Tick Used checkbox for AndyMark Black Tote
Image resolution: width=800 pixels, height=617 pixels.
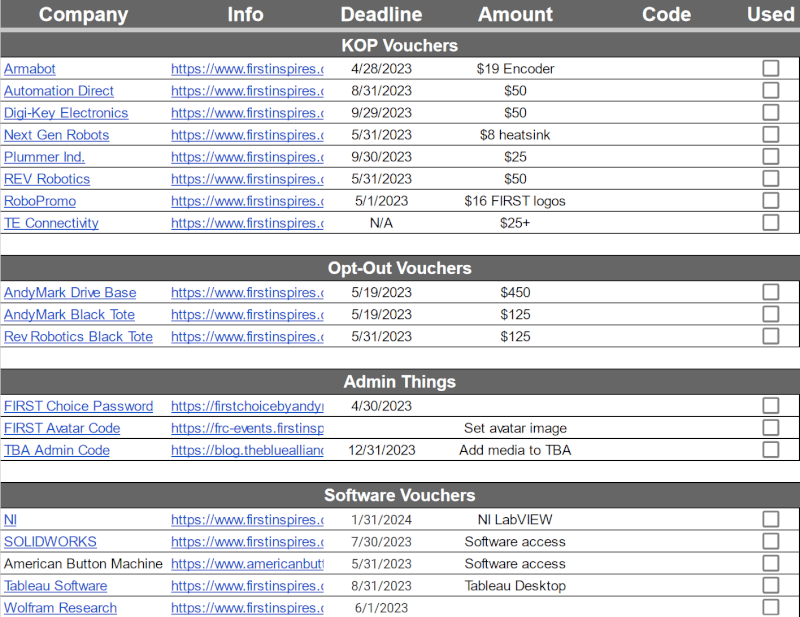[770, 314]
